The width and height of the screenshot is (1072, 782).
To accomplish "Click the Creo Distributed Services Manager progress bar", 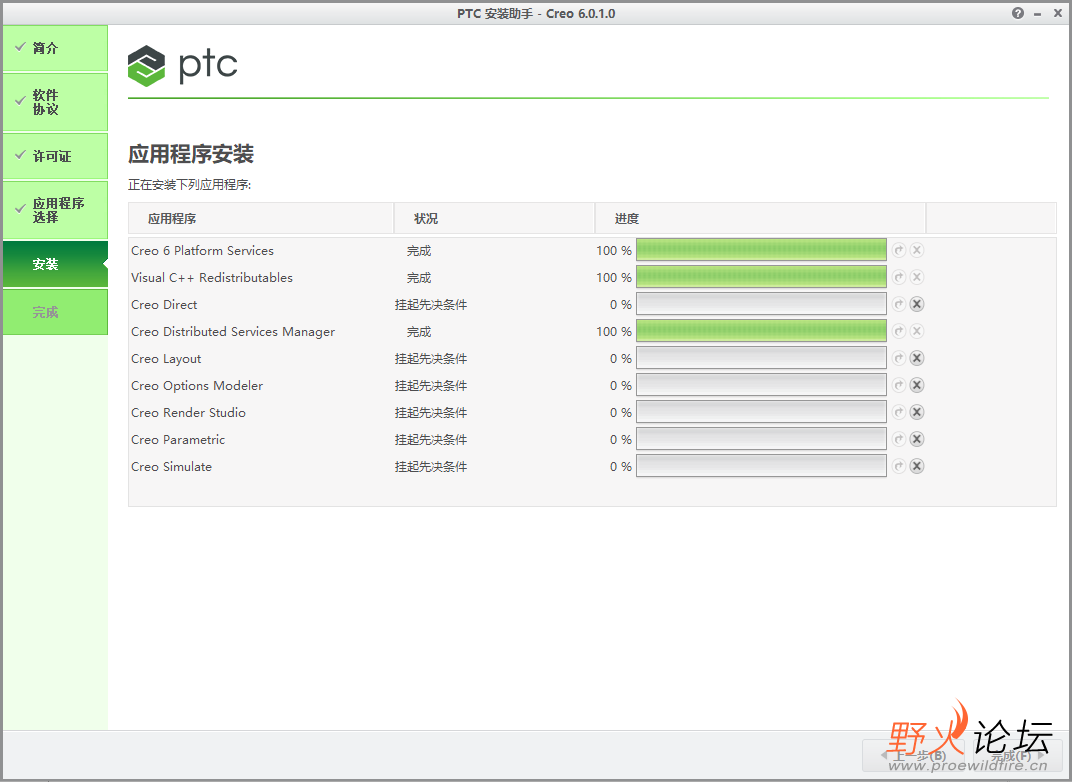I will tap(761, 332).
